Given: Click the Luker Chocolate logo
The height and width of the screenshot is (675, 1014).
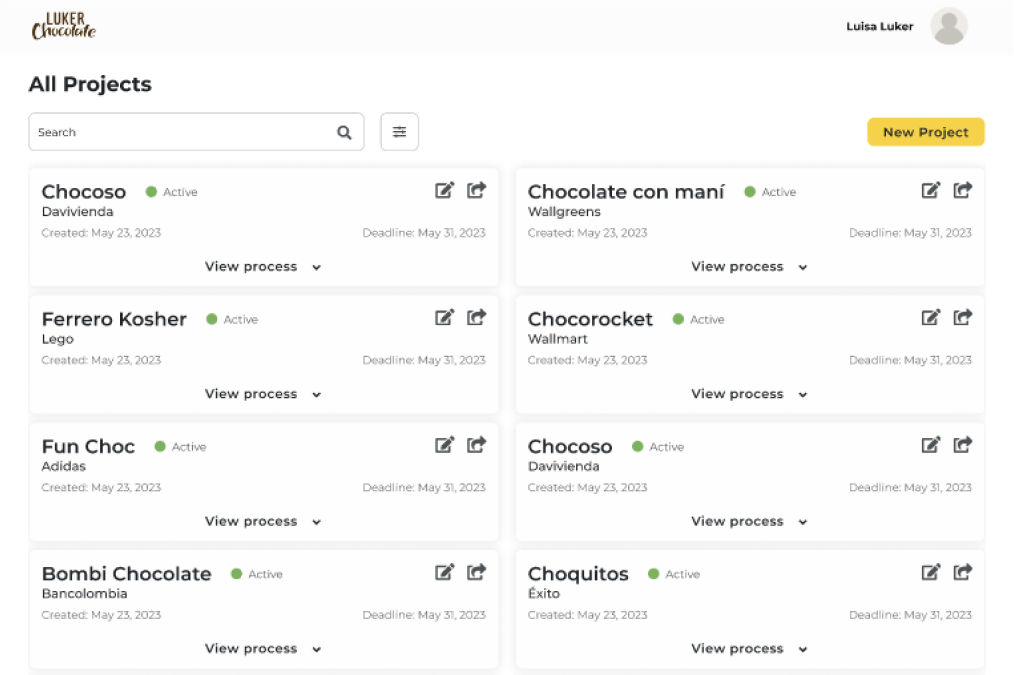Looking at the screenshot, I should 63,26.
